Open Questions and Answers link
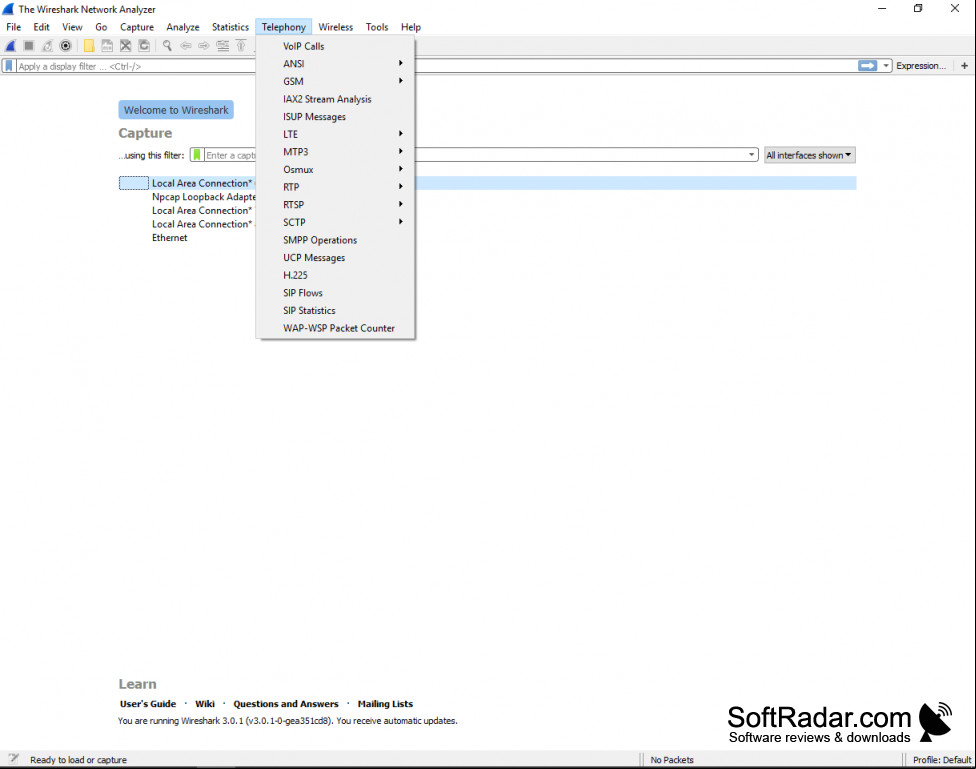This screenshot has width=976, height=769. pos(286,704)
